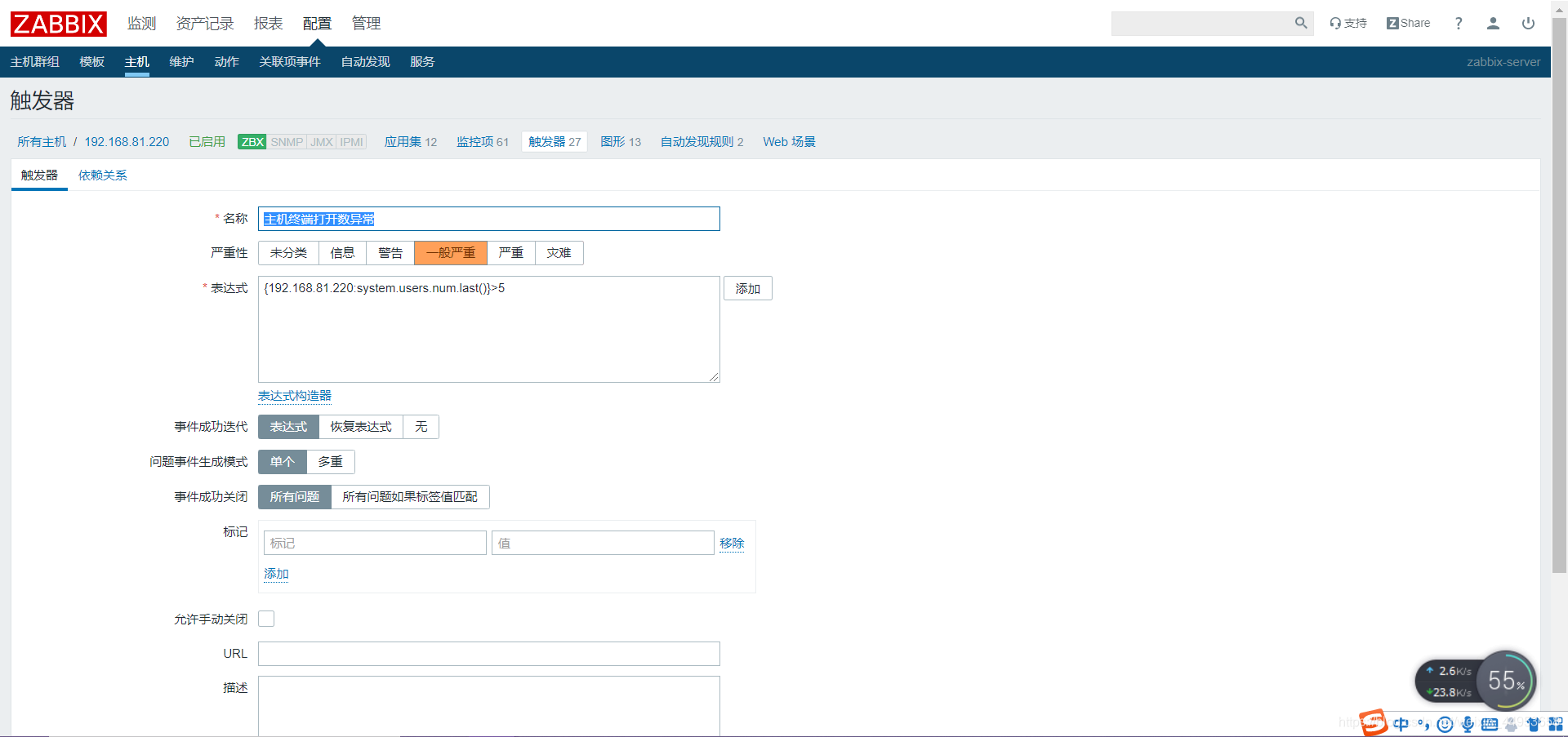Click the ZABBIX logo

58,24
